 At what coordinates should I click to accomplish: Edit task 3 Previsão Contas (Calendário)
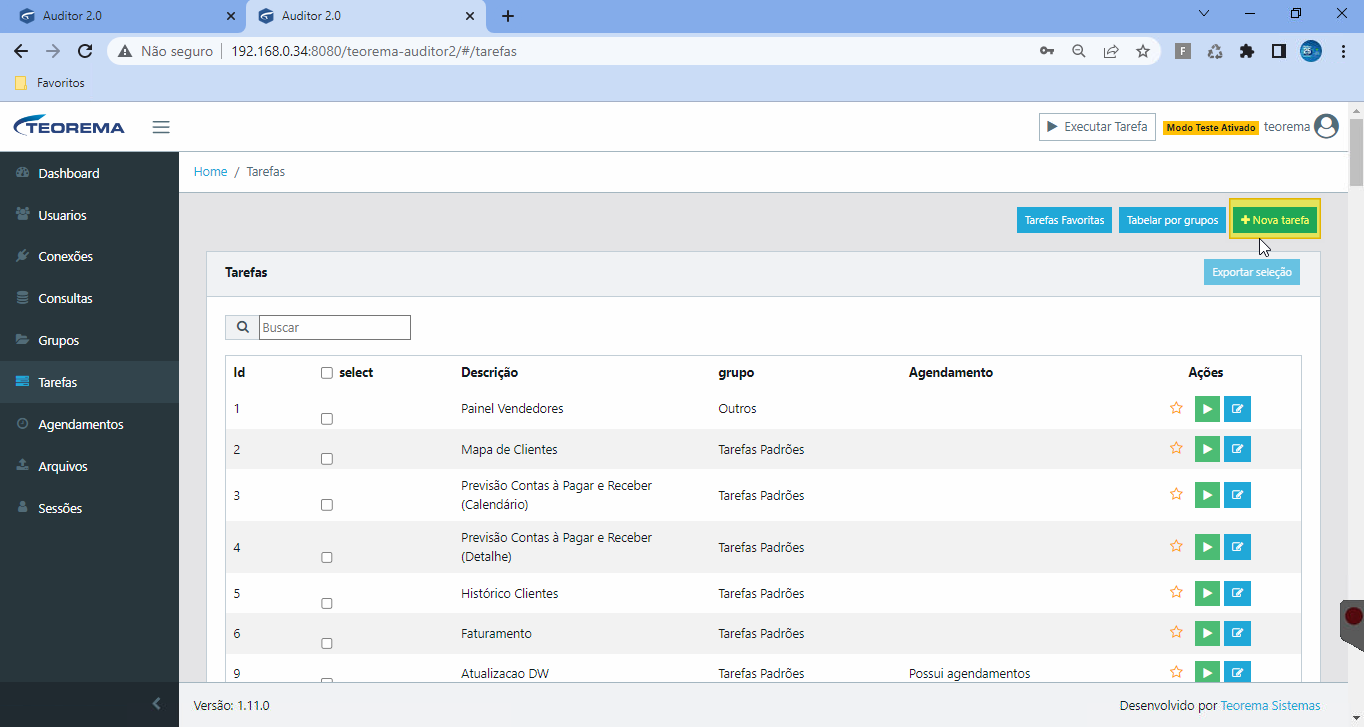(1237, 495)
